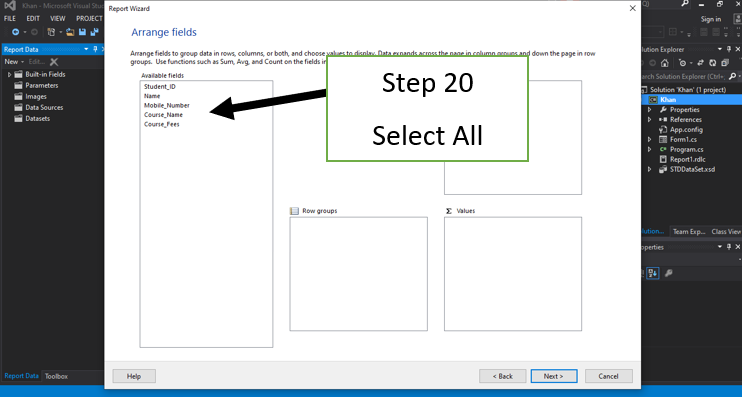Viewport: 742px width, 397px height.
Task: Click the Save All icon in toolbar
Action: coord(95,32)
